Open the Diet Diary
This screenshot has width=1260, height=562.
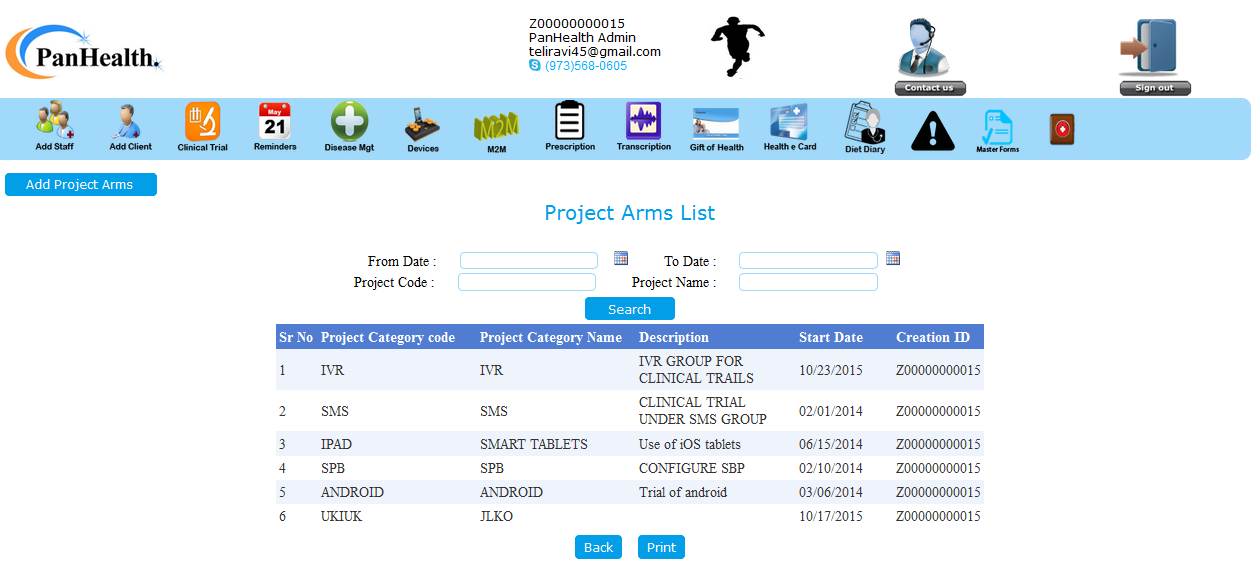pyautogui.click(x=865, y=125)
